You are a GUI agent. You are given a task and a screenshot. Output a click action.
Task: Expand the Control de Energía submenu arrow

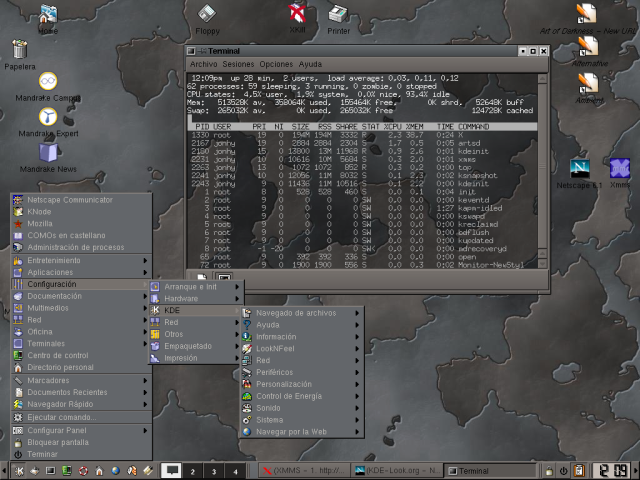(357, 396)
